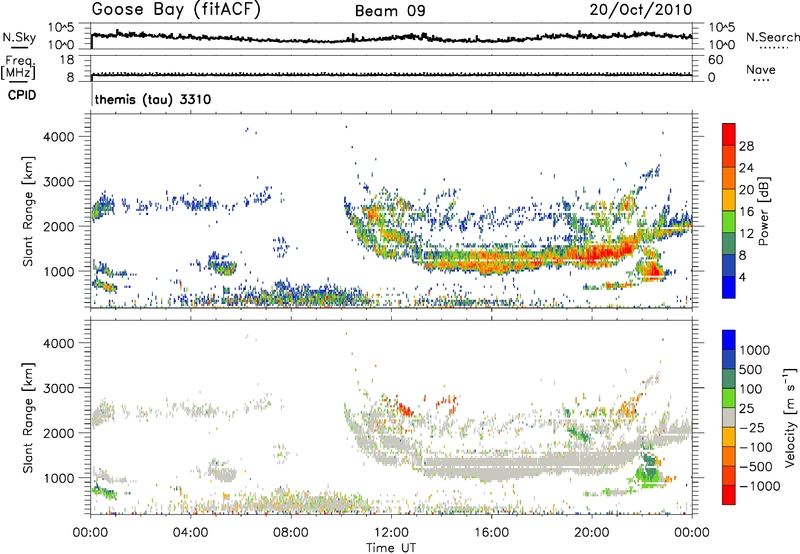Image resolution: width=800 pixels, height=554 pixels.
Task: Click the 20:00 time tick label
Action: [x=592, y=533]
